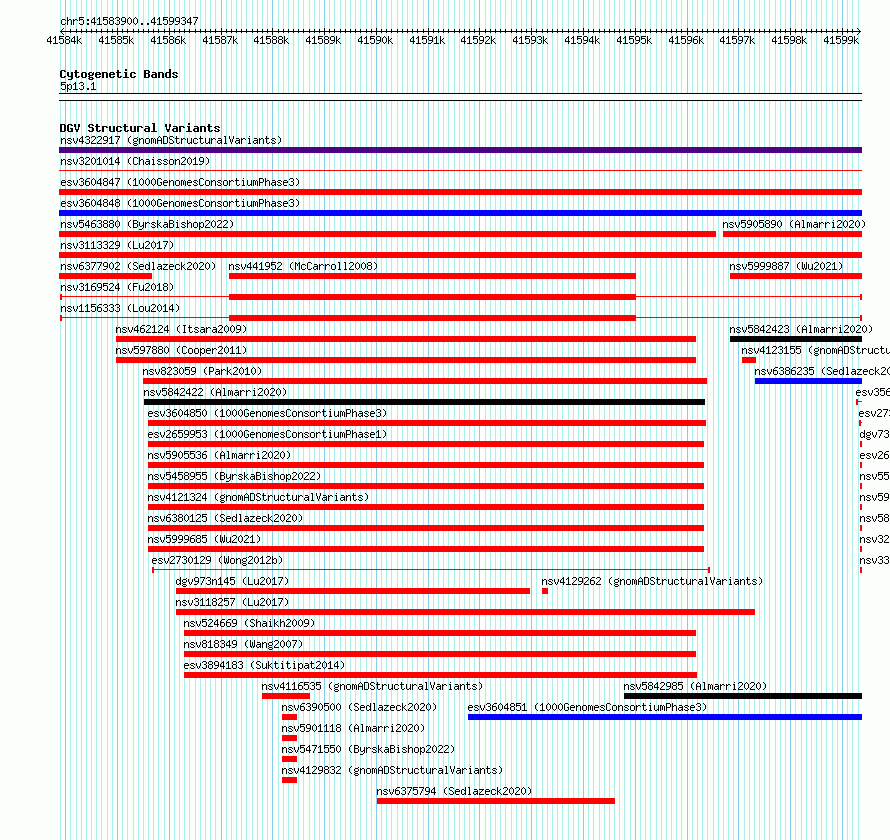This screenshot has height=840, width=890.
Task: Click nsv6375794 (Sedlazeck2020) variant label
Action: pyautogui.click(x=454, y=791)
